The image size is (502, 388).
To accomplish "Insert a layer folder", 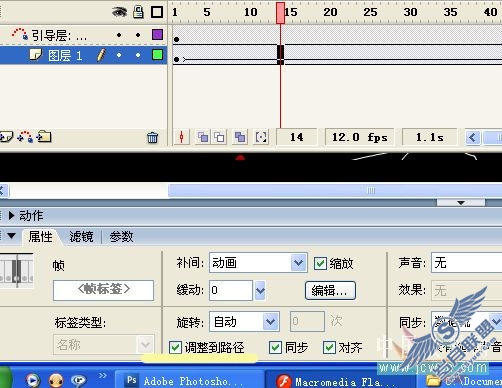I will tap(44, 136).
